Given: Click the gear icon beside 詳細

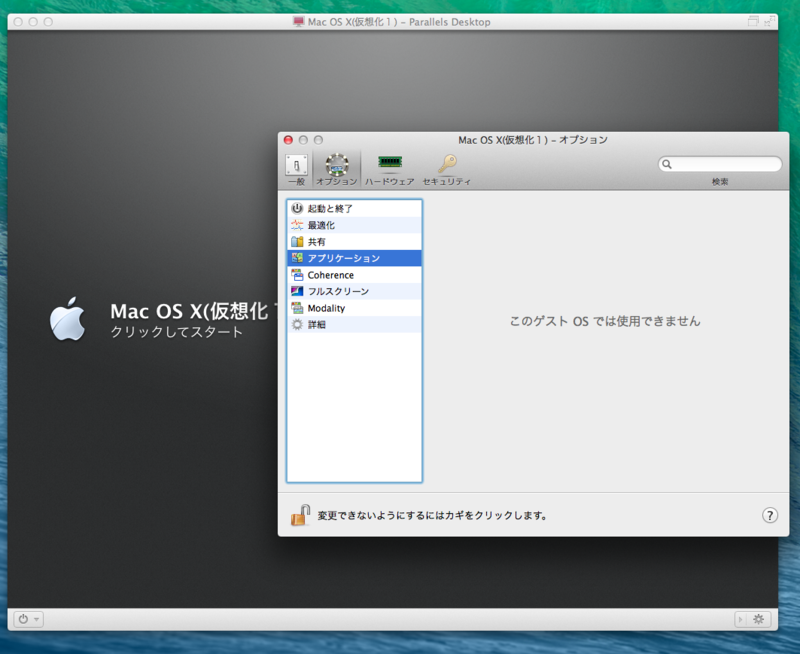Looking at the screenshot, I should [297, 324].
